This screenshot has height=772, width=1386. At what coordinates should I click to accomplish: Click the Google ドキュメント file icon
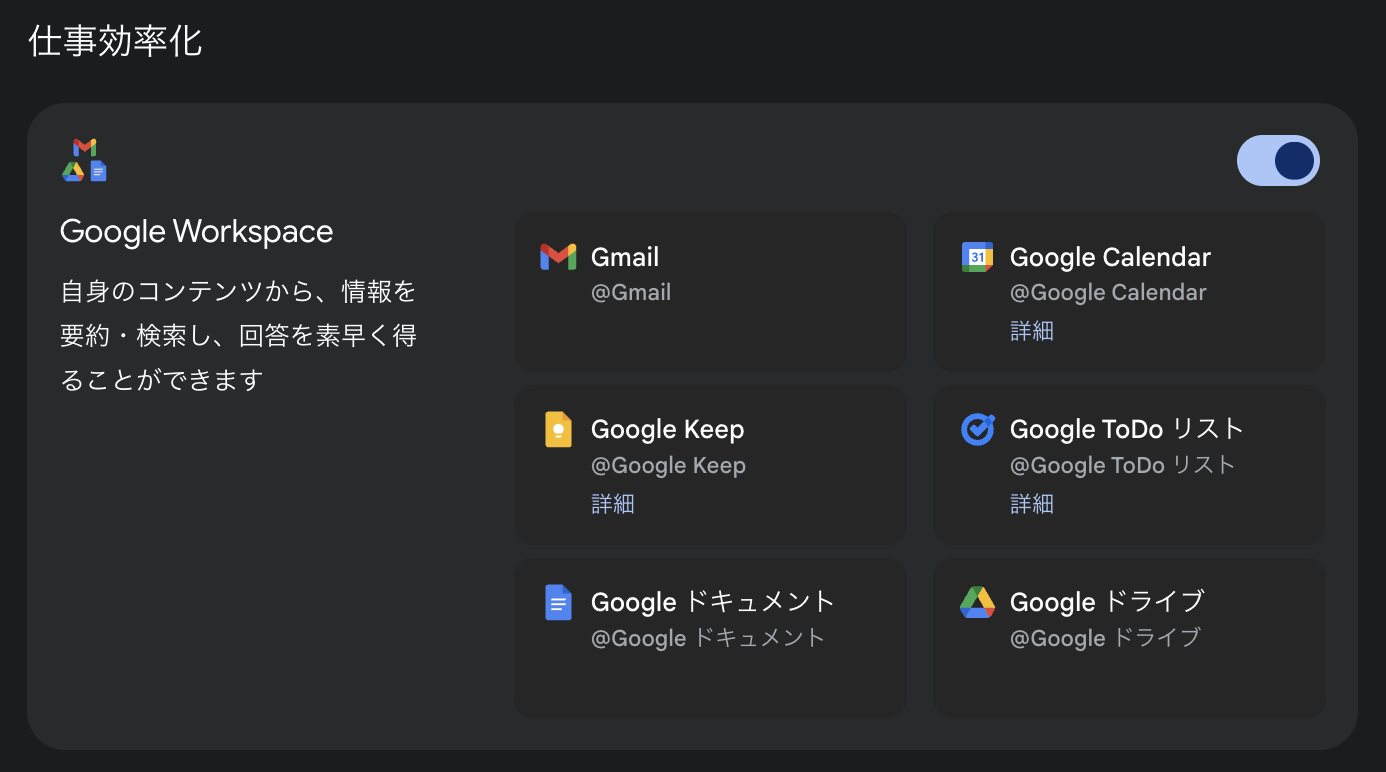click(558, 602)
